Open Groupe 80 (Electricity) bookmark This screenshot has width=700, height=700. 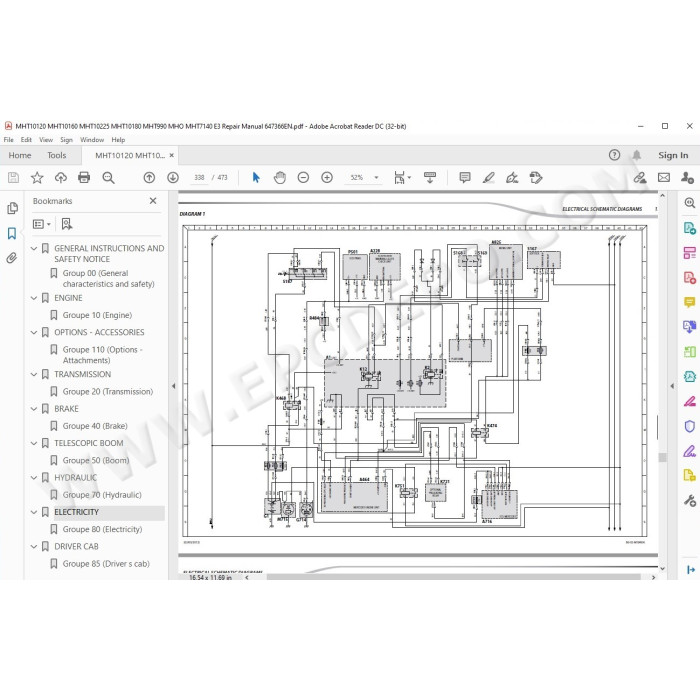[102, 529]
